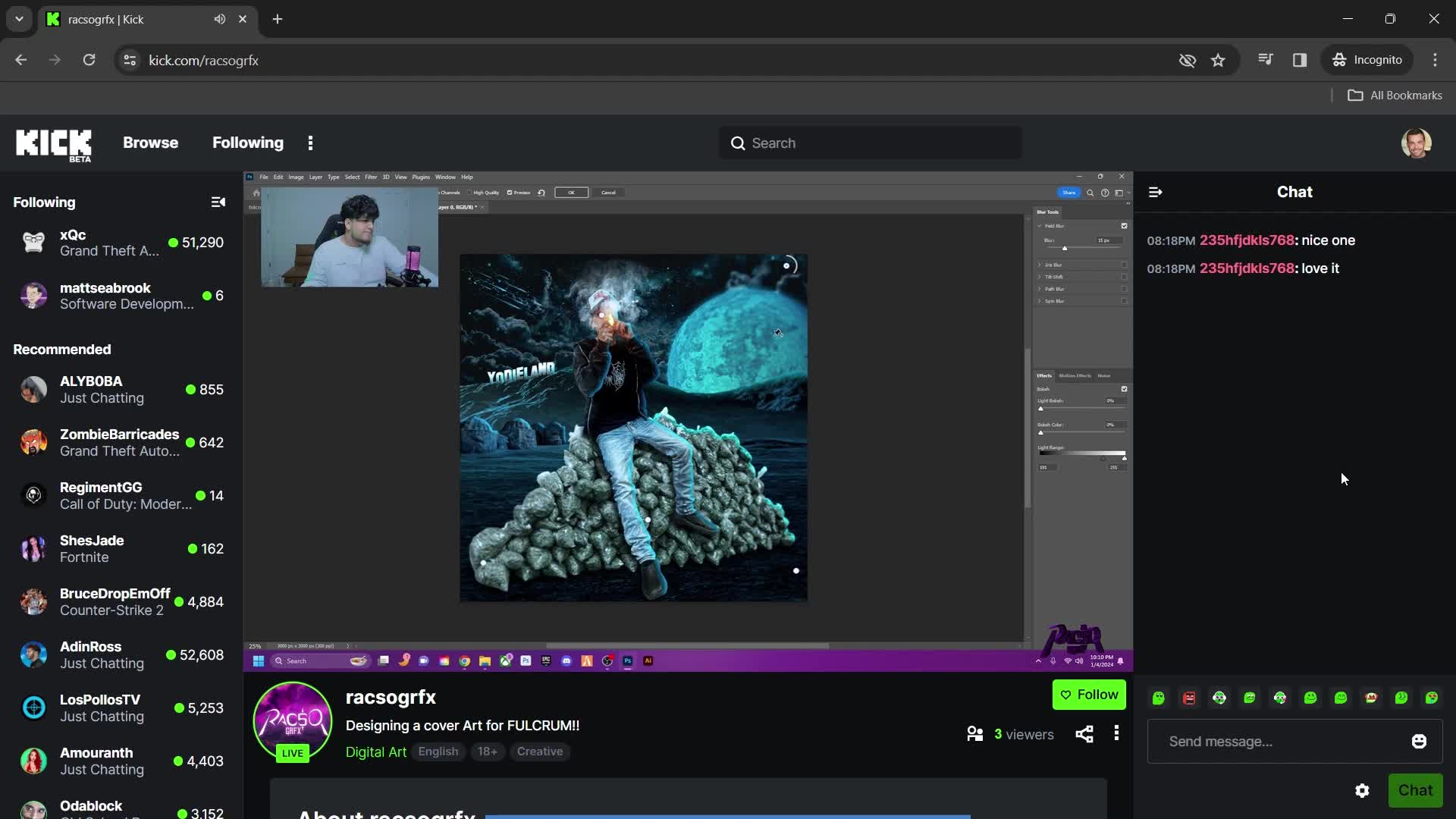The image size is (1456, 819).
Task: Open the third-party cookies eye icon
Action: pyautogui.click(x=1188, y=60)
